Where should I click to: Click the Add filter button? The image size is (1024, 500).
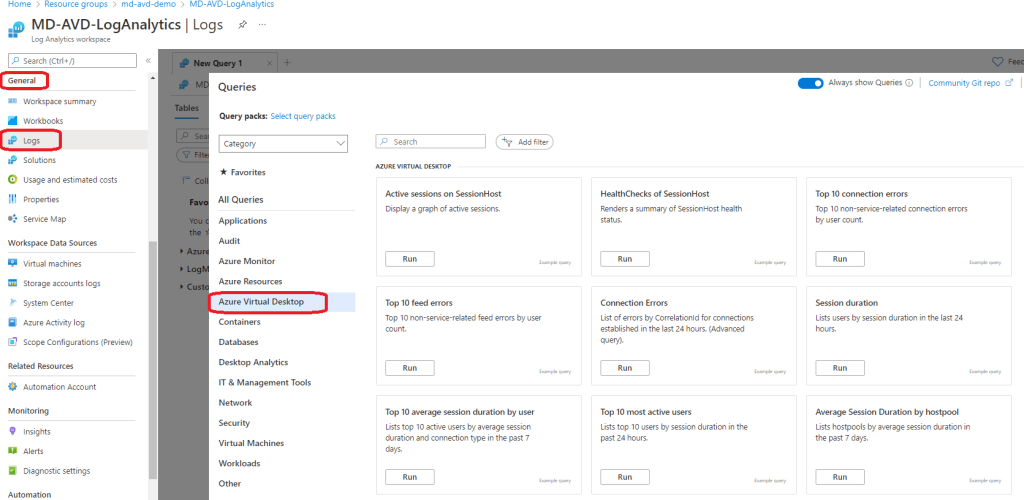[524, 142]
